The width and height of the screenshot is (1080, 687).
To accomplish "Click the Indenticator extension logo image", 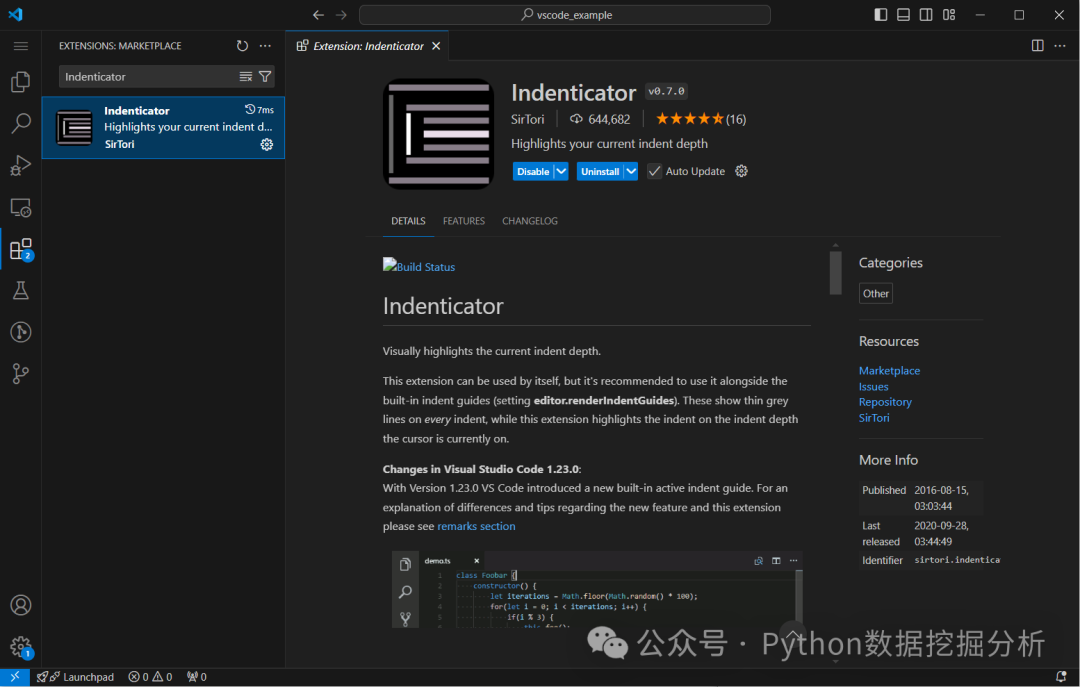I will [438, 134].
